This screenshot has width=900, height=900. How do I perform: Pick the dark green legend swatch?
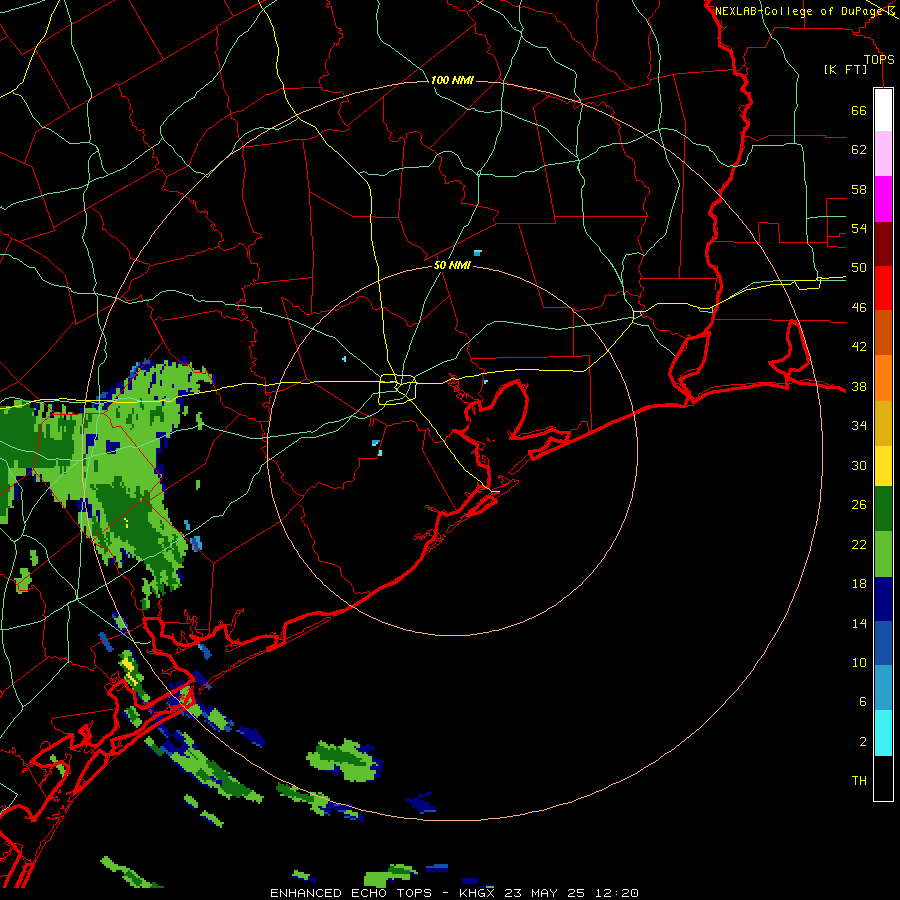(x=883, y=509)
